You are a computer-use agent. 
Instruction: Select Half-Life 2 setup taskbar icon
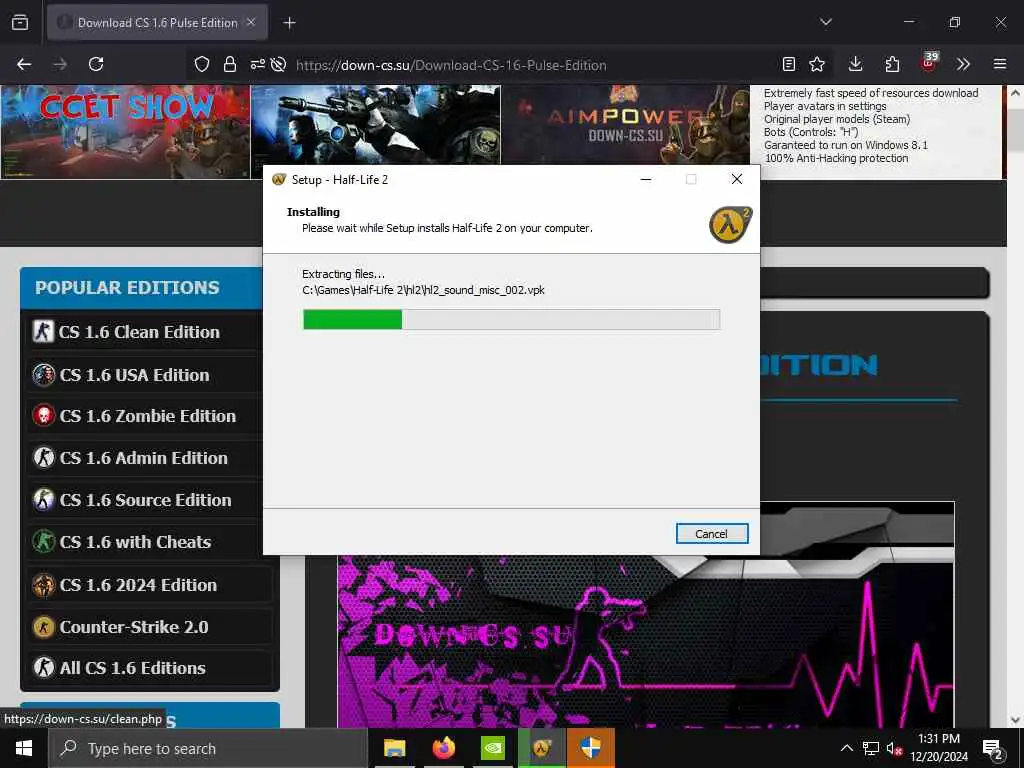click(x=541, y=748)
